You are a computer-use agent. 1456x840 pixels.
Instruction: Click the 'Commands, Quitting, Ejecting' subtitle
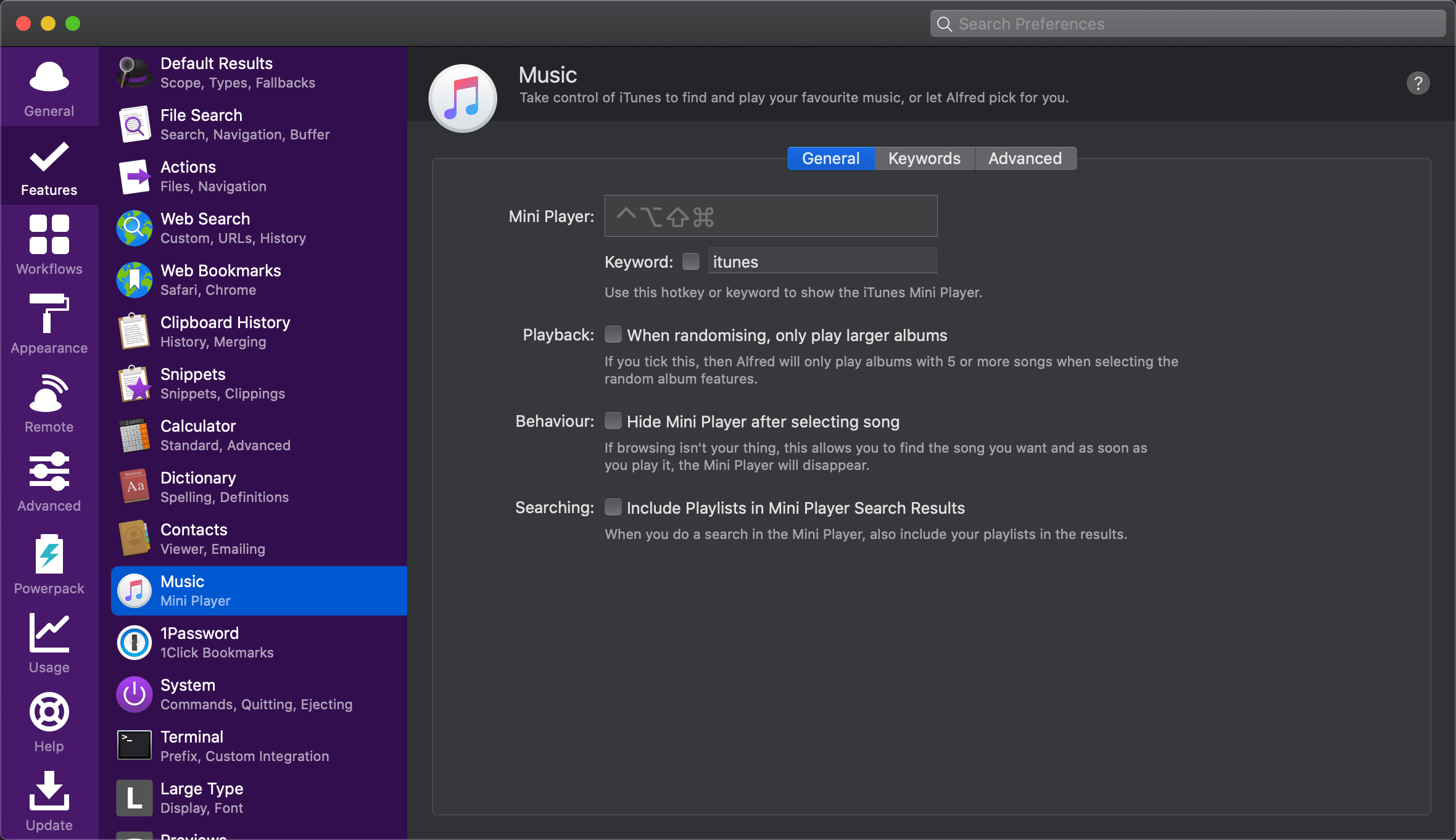pyautogui.click(x=257, y=704)
